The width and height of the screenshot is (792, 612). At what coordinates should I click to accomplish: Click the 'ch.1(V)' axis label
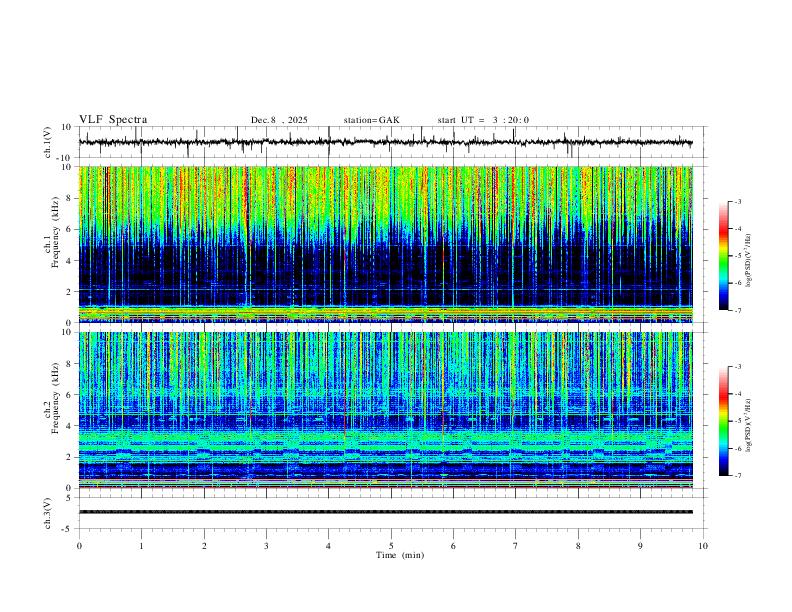pos(48,142)
